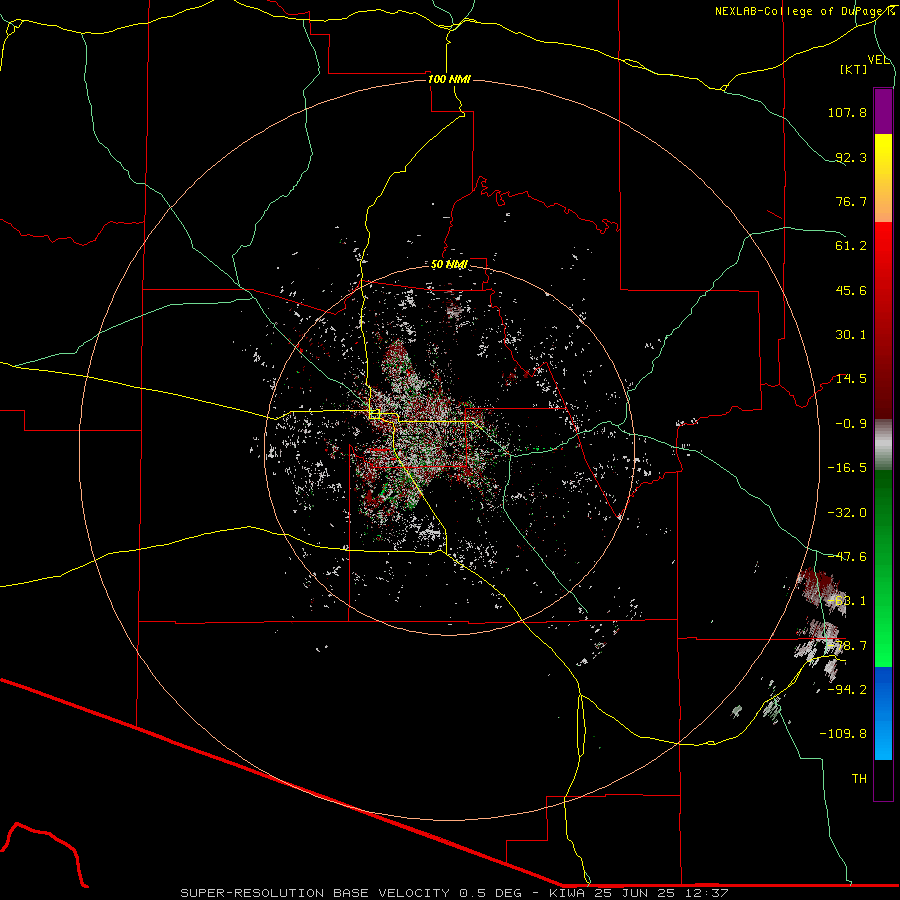900x900 pixels.
Task: Select the -78.7 velocity scale value
Action: pyautogui.click(x=847, y=646)
